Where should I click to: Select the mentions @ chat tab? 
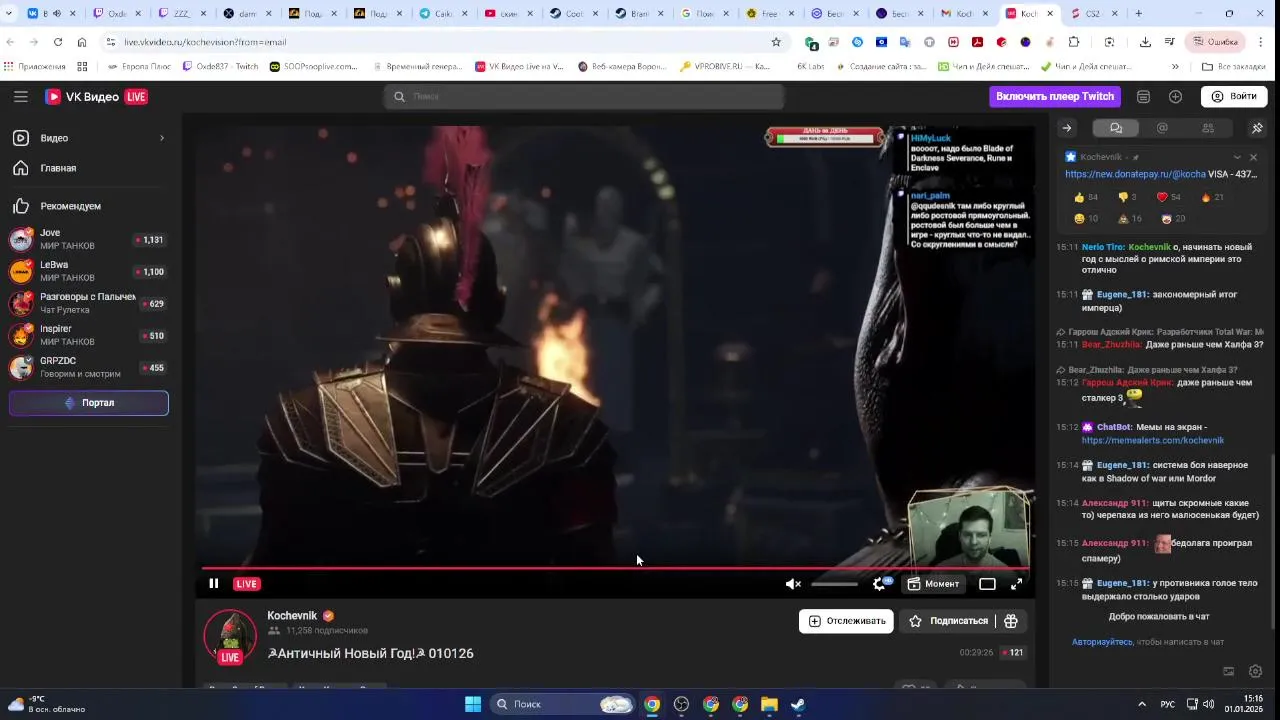pyautogui.click(x=1162, y=128)
